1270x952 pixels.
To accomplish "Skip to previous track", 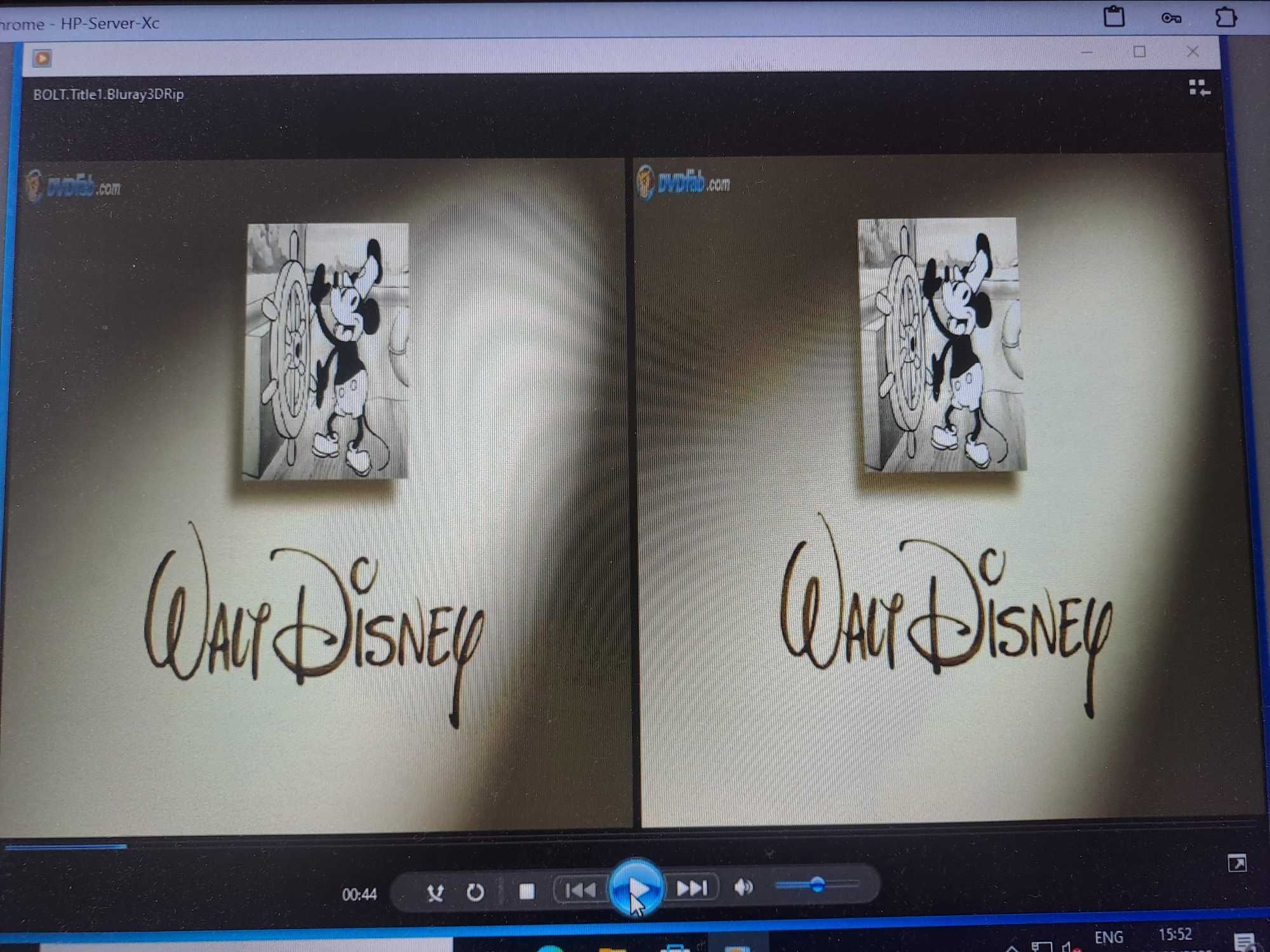I will pyautogui.click(x=580, y=890).
